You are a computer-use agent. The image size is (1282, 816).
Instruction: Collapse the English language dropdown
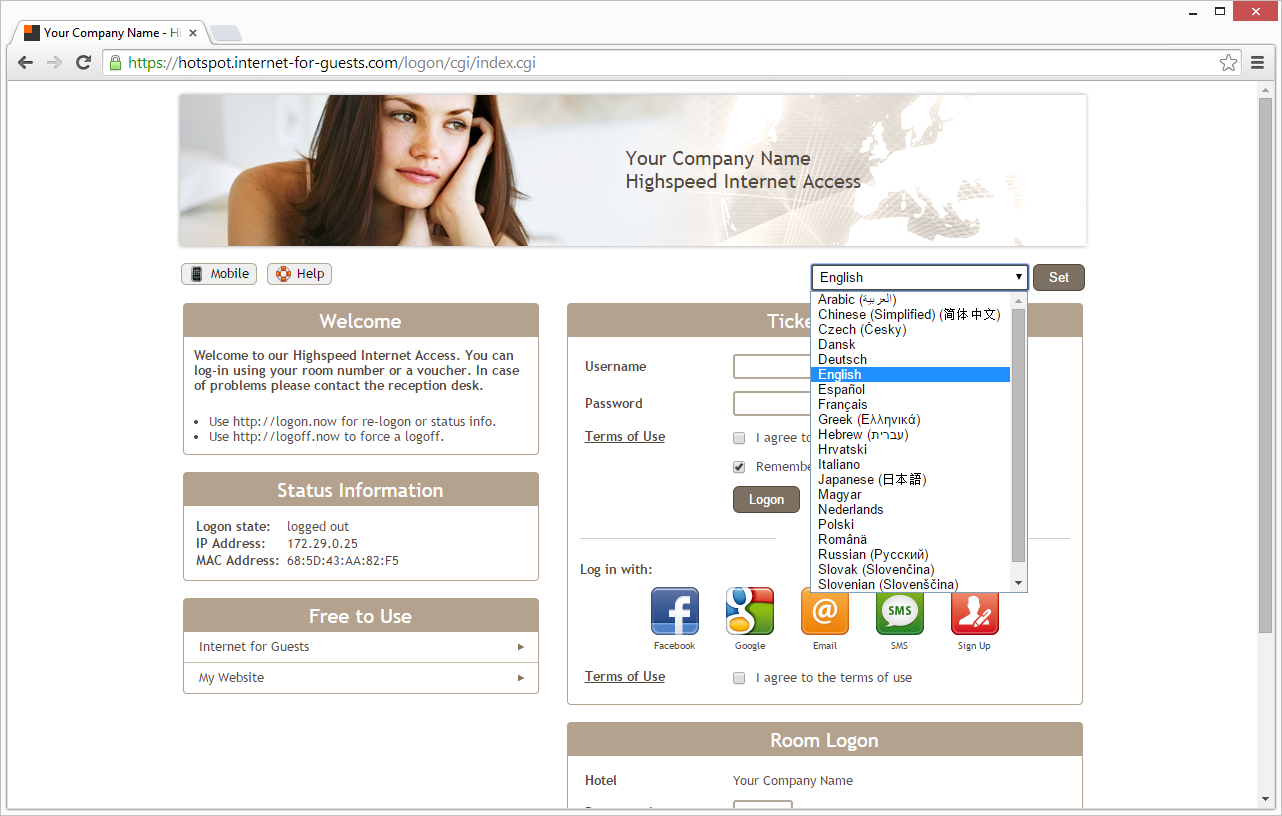(919, 278)
